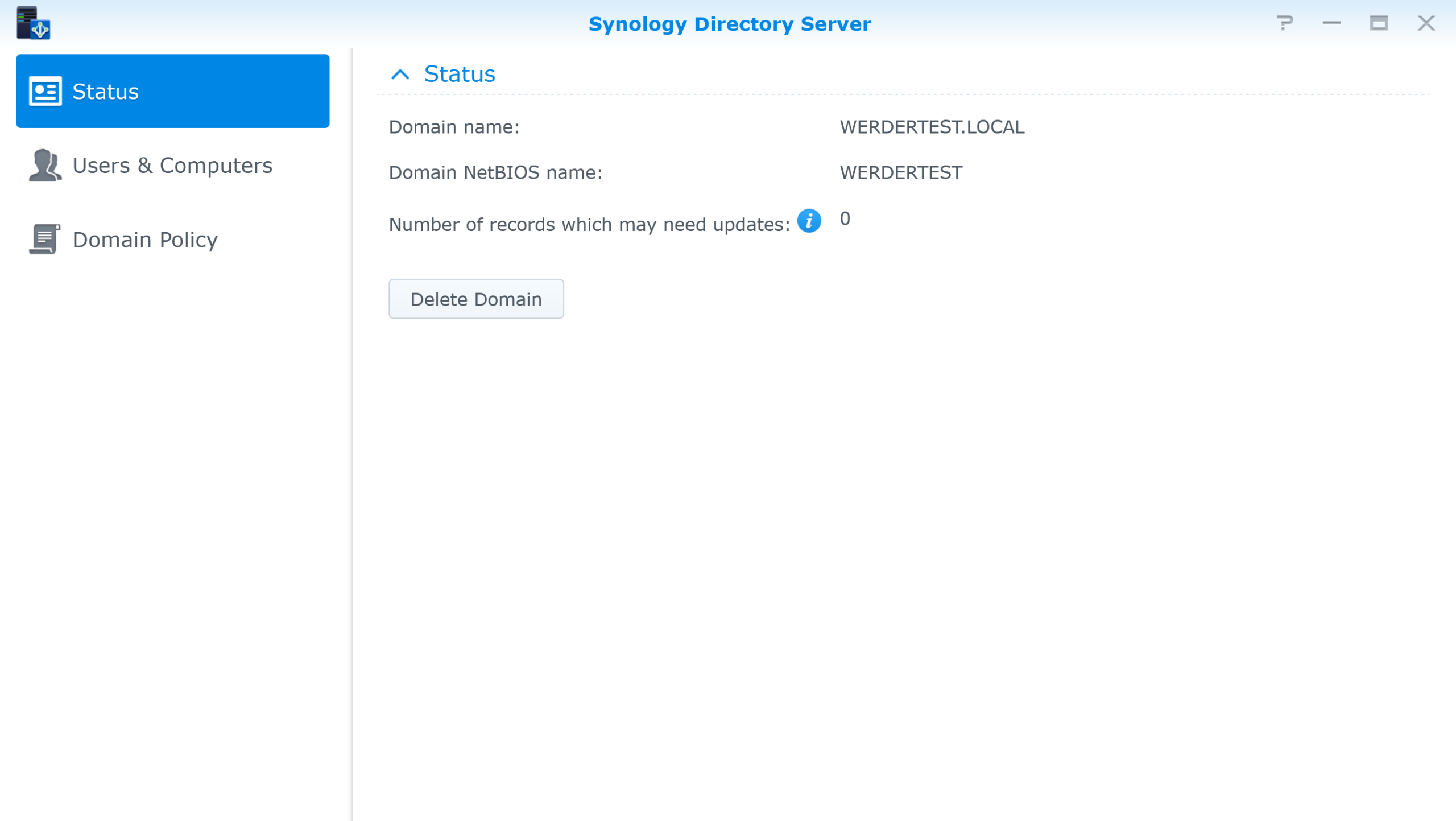The image size is (1456, 821).
Task: Minimize the Synology Directory Server window
Action: 1330,23
